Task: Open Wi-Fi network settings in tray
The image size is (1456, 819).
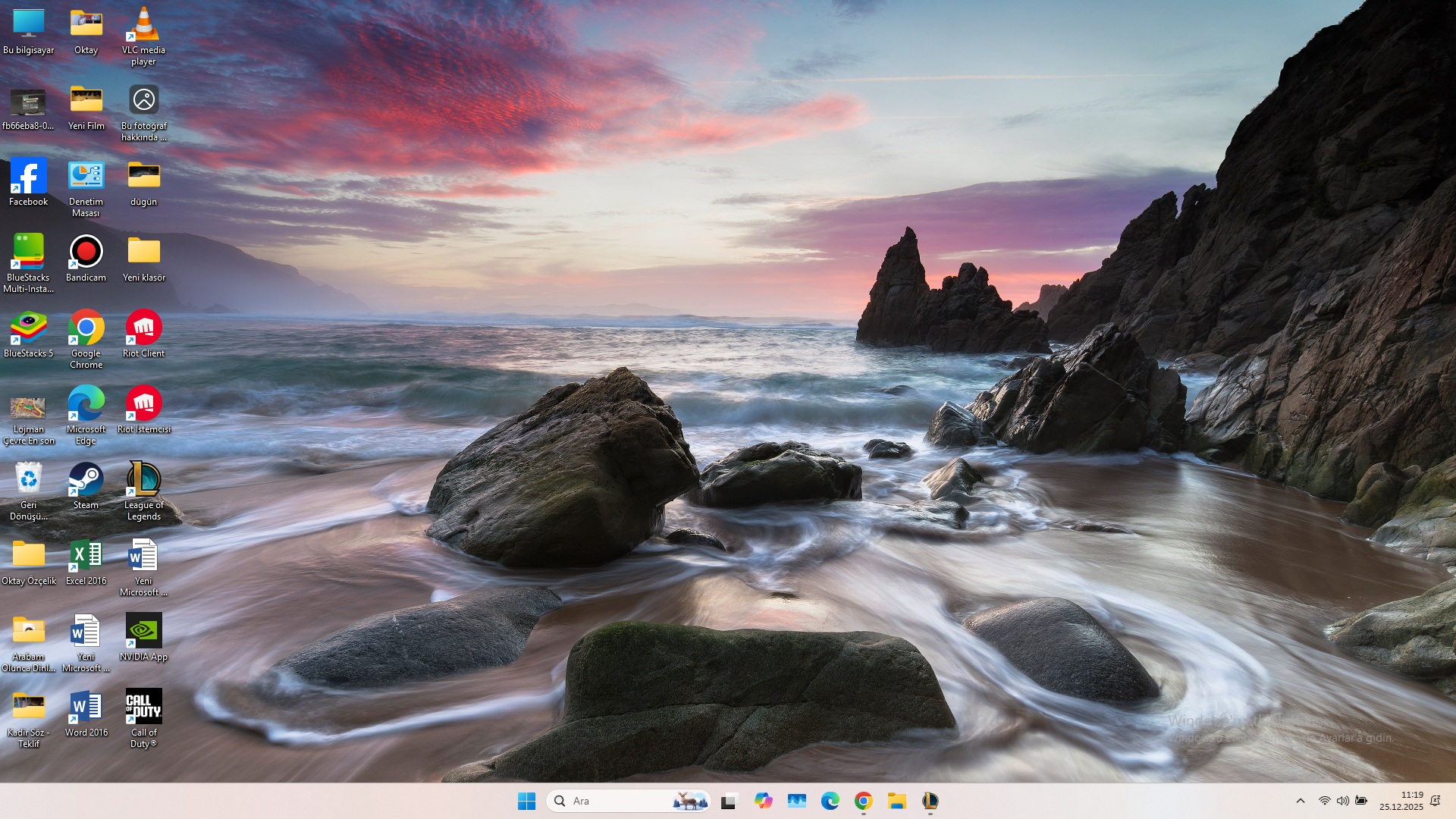Action: click(1325, 801)
